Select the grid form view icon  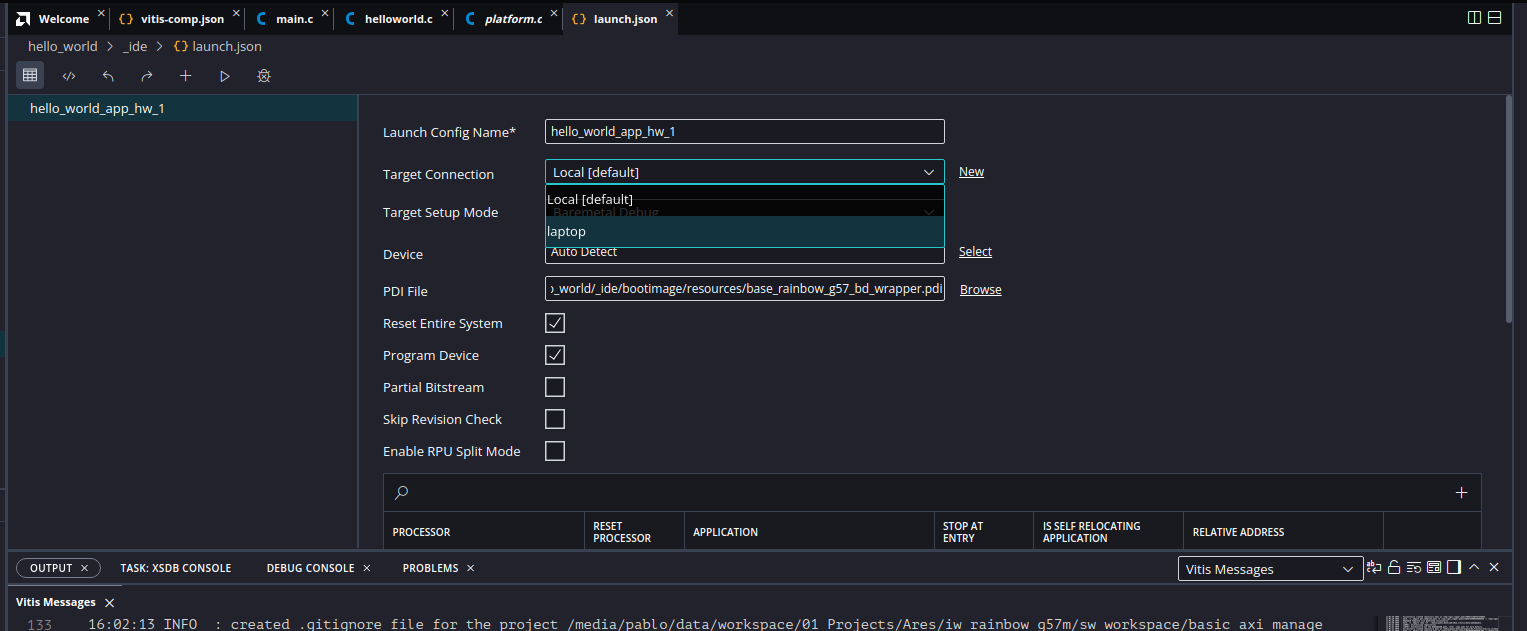click(29, 75)
